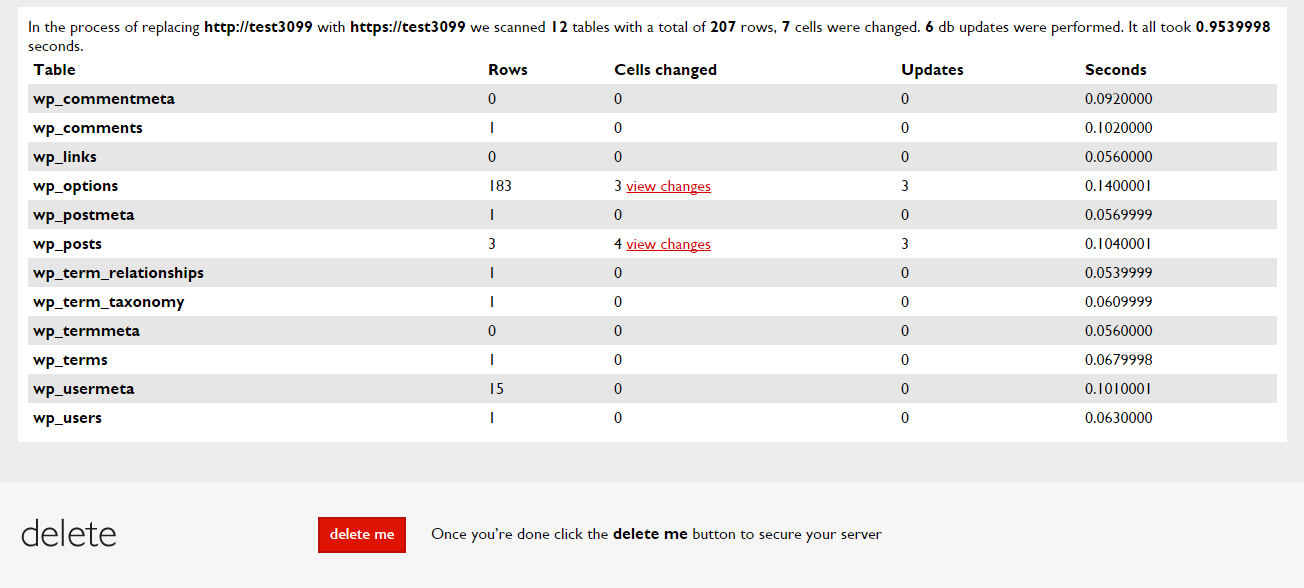Select the Cells changed column header

665,70
